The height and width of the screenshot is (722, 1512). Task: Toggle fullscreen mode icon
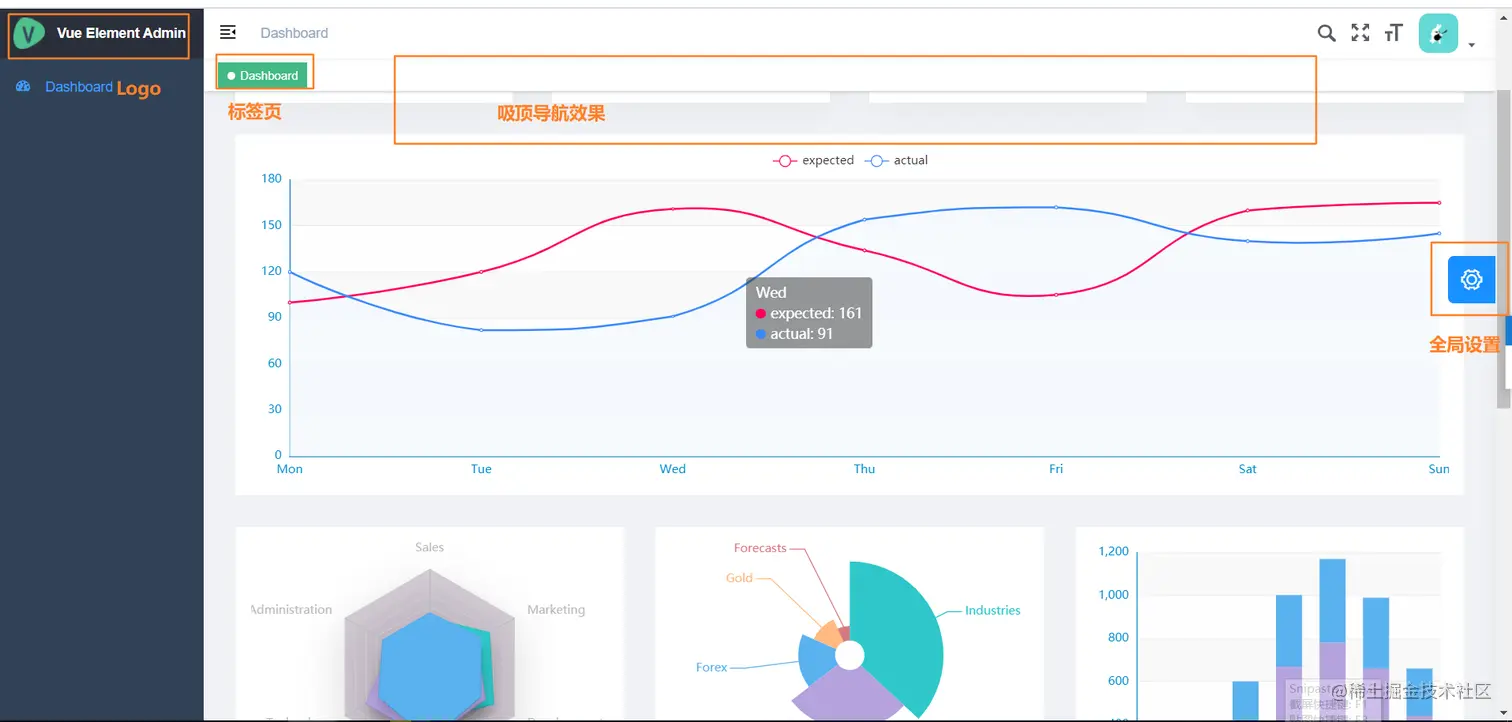1360,33
